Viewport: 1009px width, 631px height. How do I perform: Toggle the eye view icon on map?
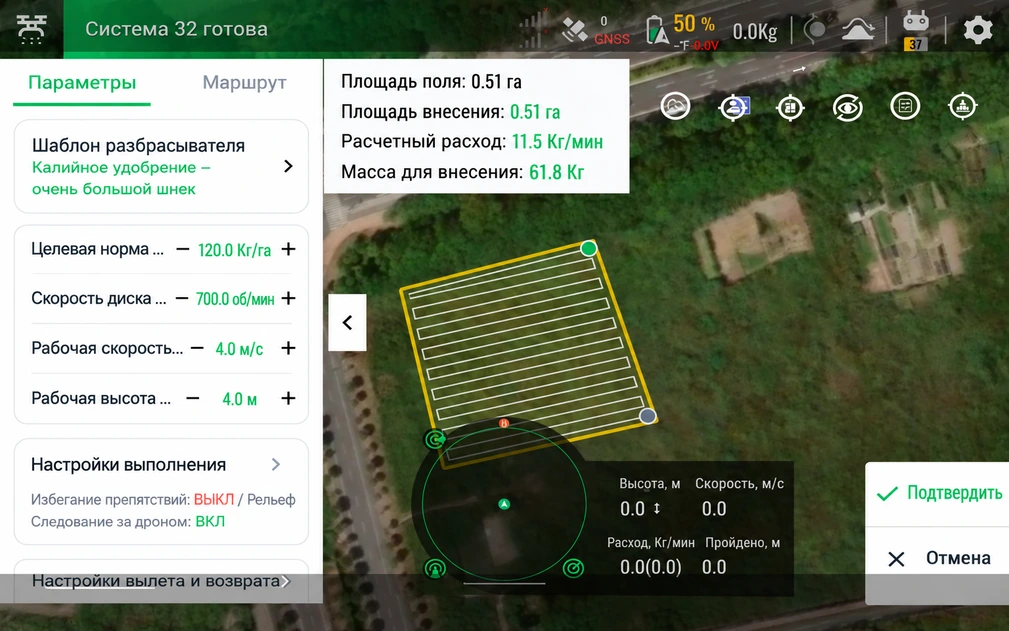tap(847, 107)
